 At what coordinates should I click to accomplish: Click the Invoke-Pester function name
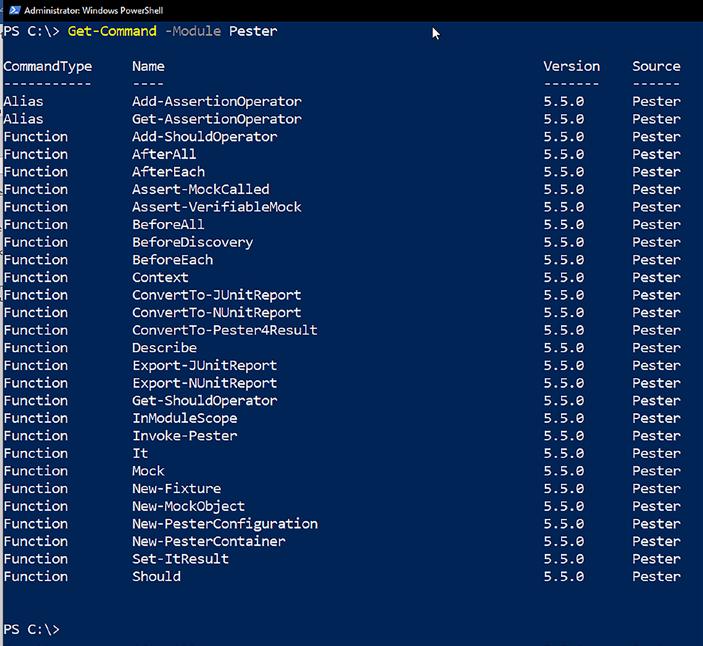click(x=184, y=436)
